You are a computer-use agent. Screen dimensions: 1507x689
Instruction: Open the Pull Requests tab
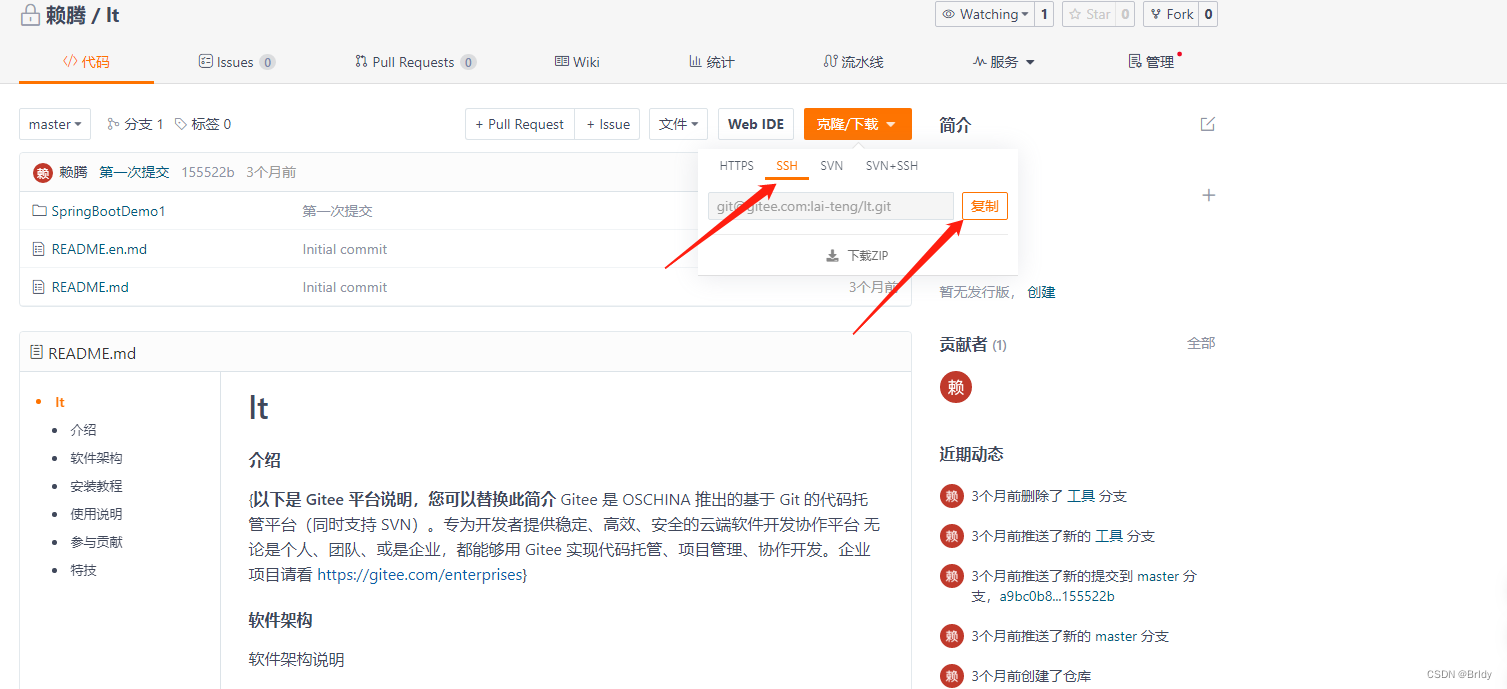point(415,62)
